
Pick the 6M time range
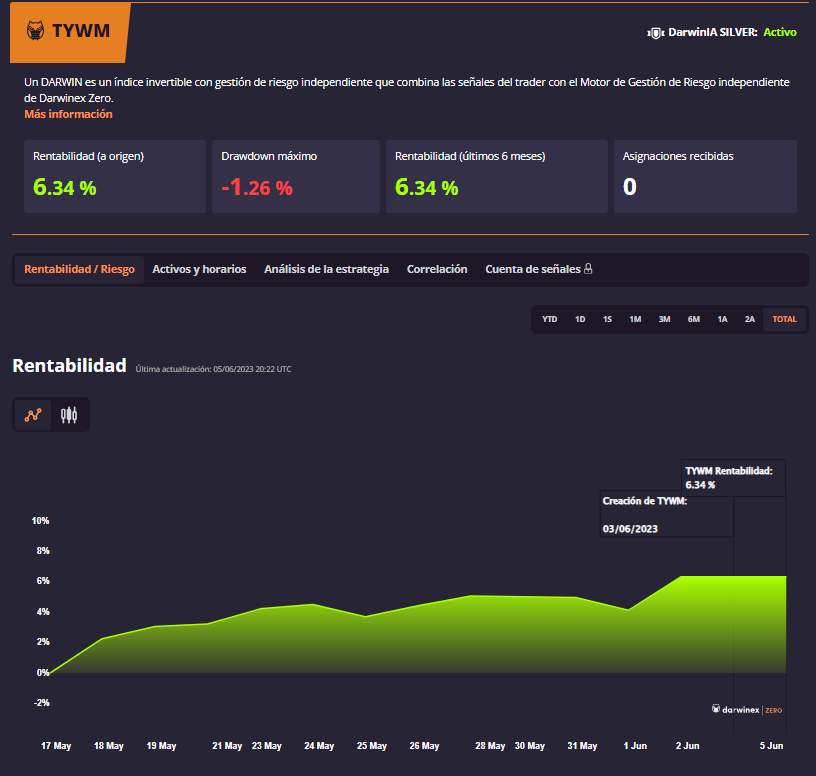point(694,319)
